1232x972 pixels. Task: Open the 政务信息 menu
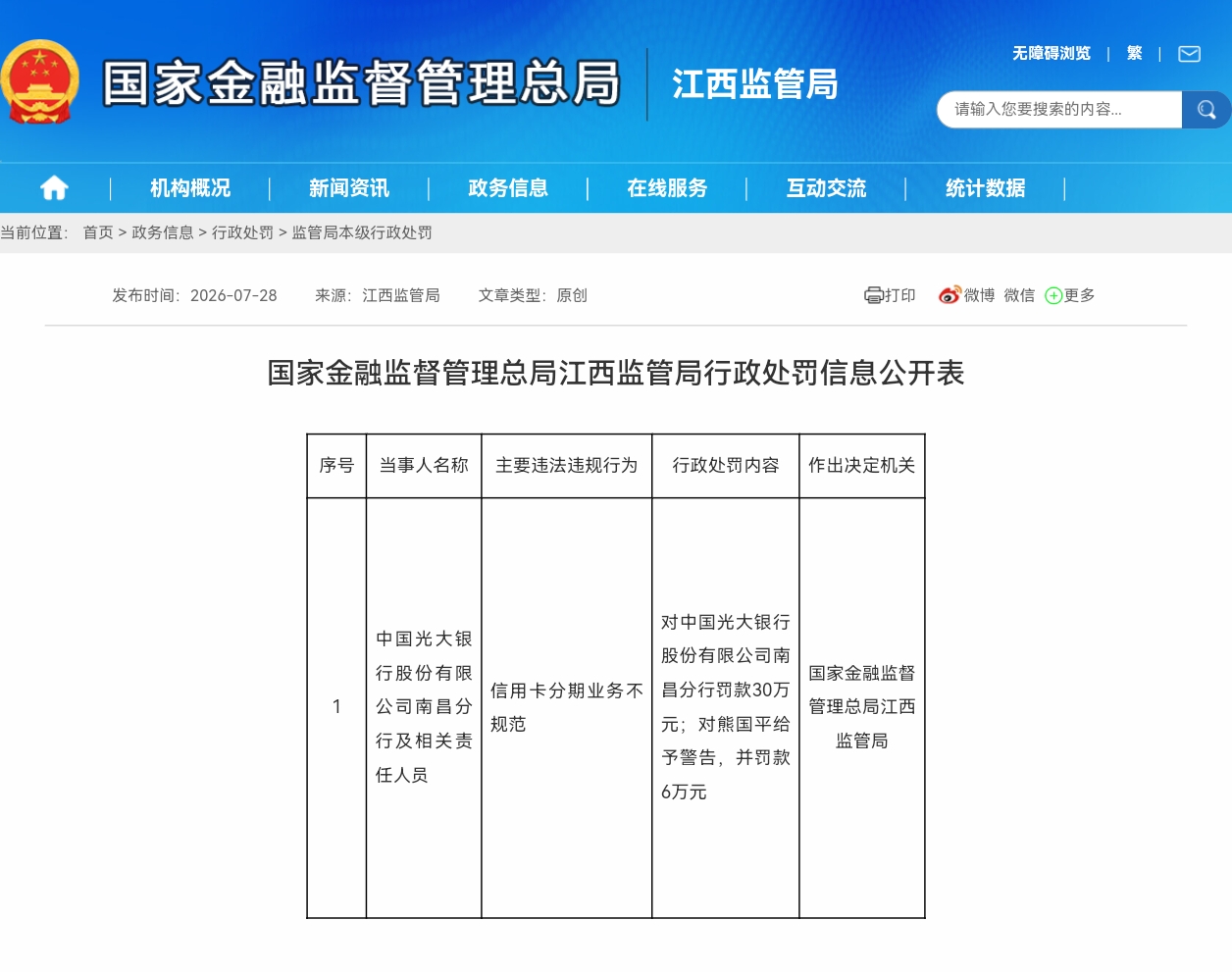[508, 188]
